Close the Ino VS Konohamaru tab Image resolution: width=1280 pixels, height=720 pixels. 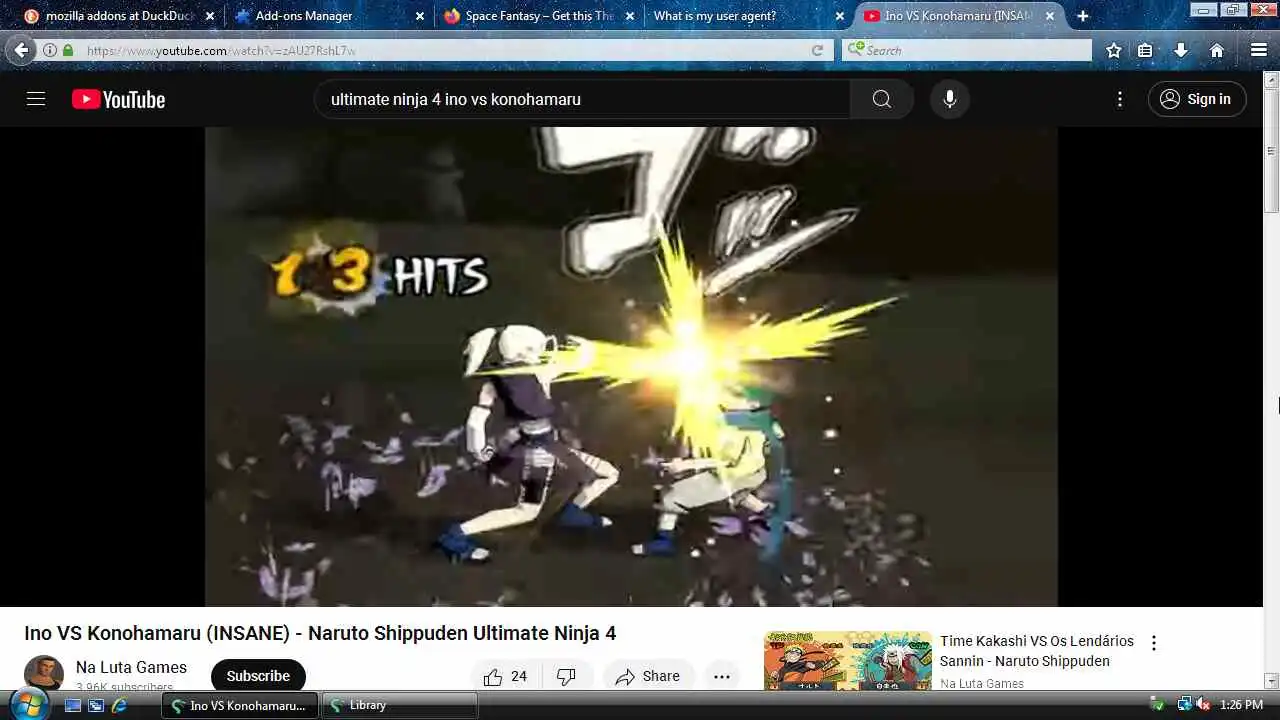point(1050,16)
